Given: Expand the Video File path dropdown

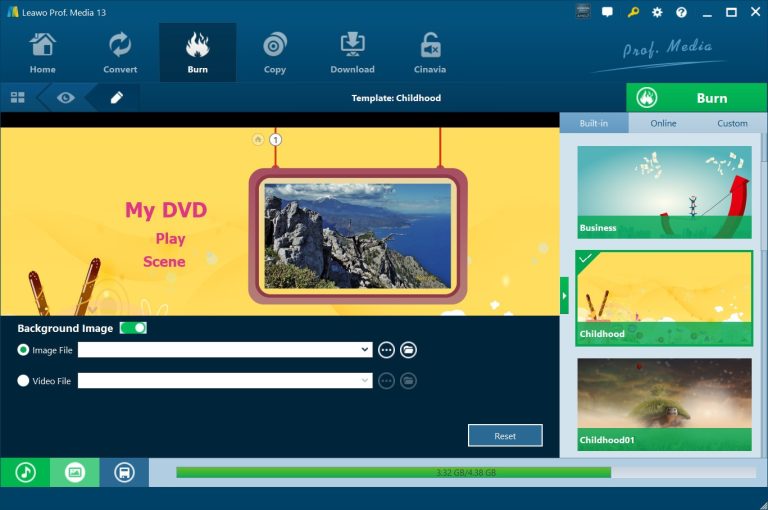Looking at the screenshot, I should 367,381.
